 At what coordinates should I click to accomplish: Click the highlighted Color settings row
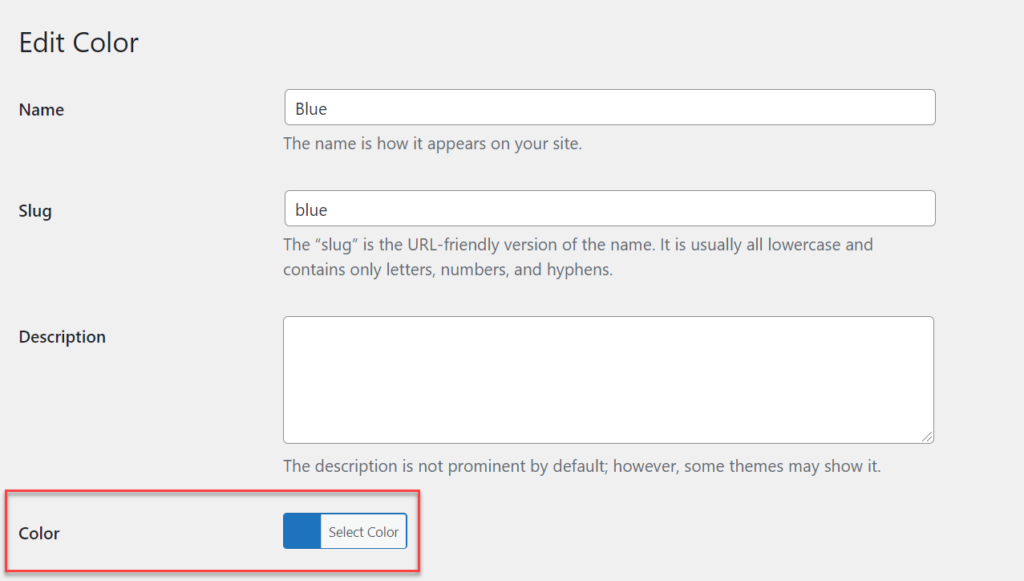pyautogui.click(x=210, y=531)
